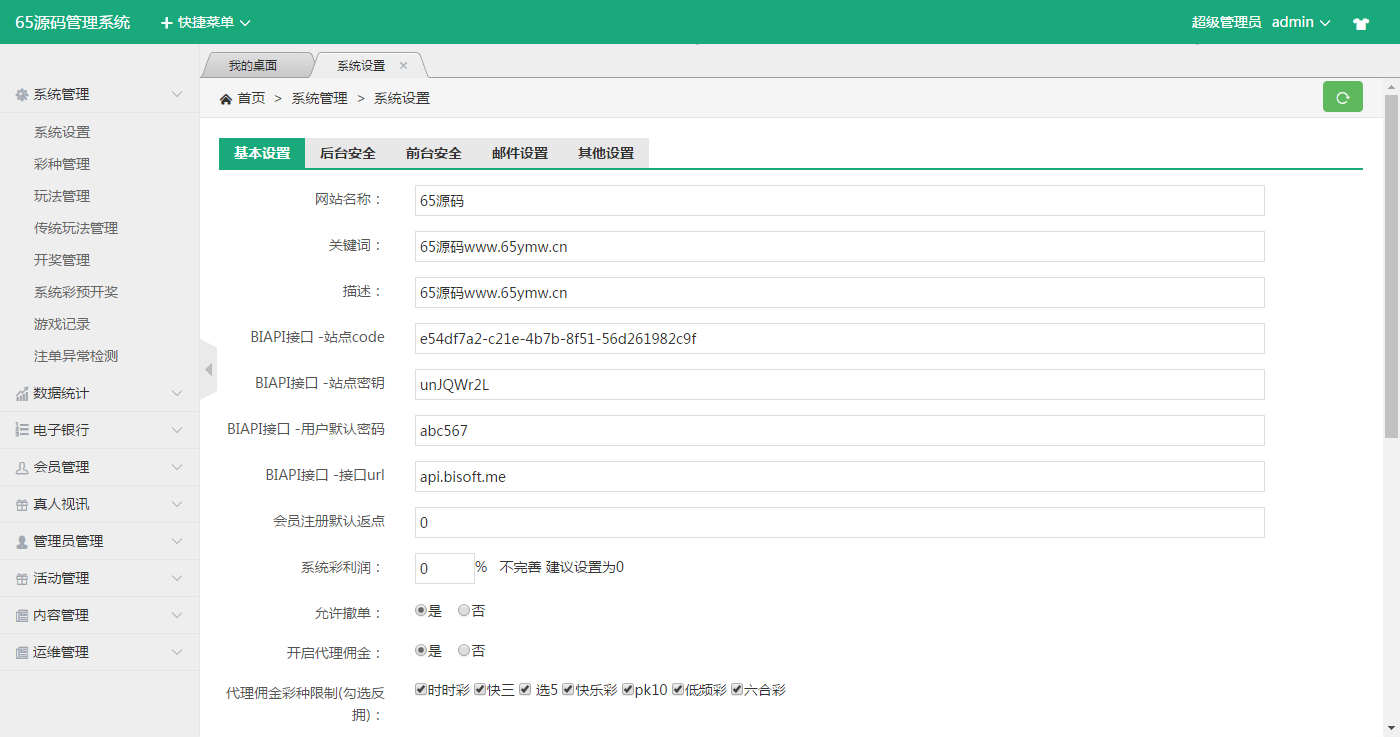Click the gift icon beside 活动管理
Viewport: 1400px width, 737px height.
point(22,579)
